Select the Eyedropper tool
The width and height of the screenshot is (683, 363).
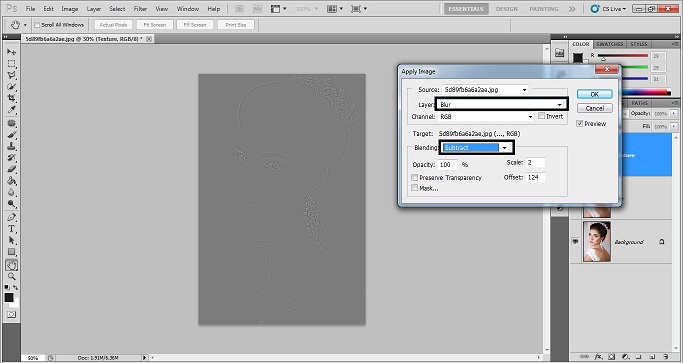pyautogui.click(x=11, y=110)
